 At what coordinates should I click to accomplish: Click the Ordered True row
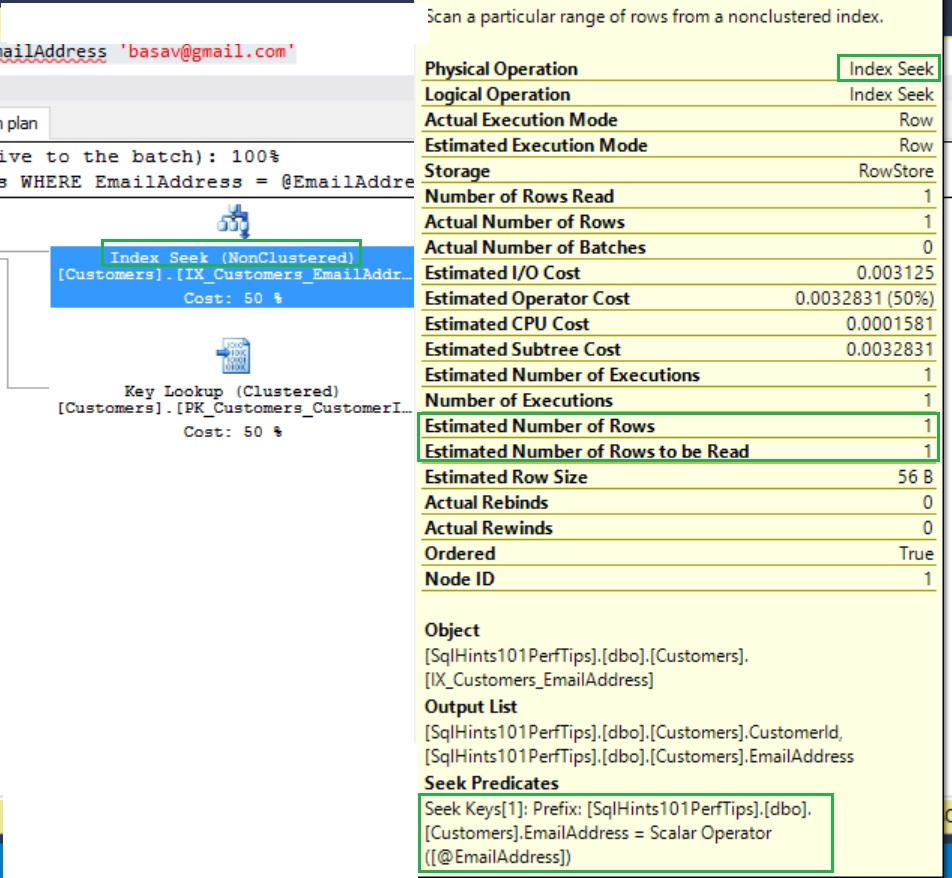679,553
